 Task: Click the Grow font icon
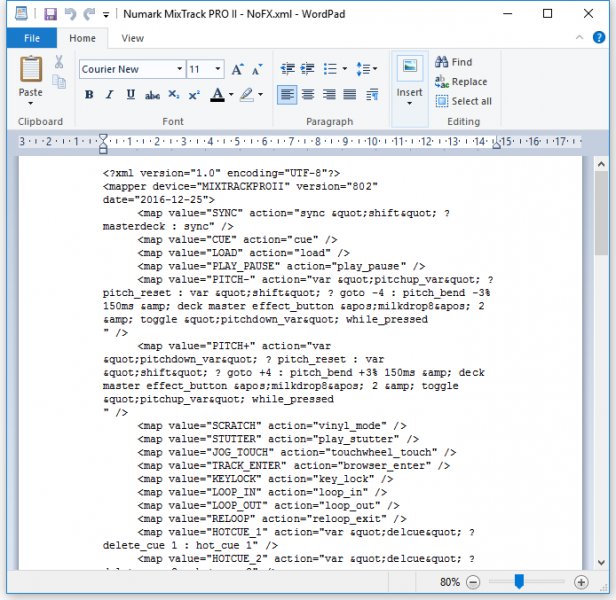[237, 69]
